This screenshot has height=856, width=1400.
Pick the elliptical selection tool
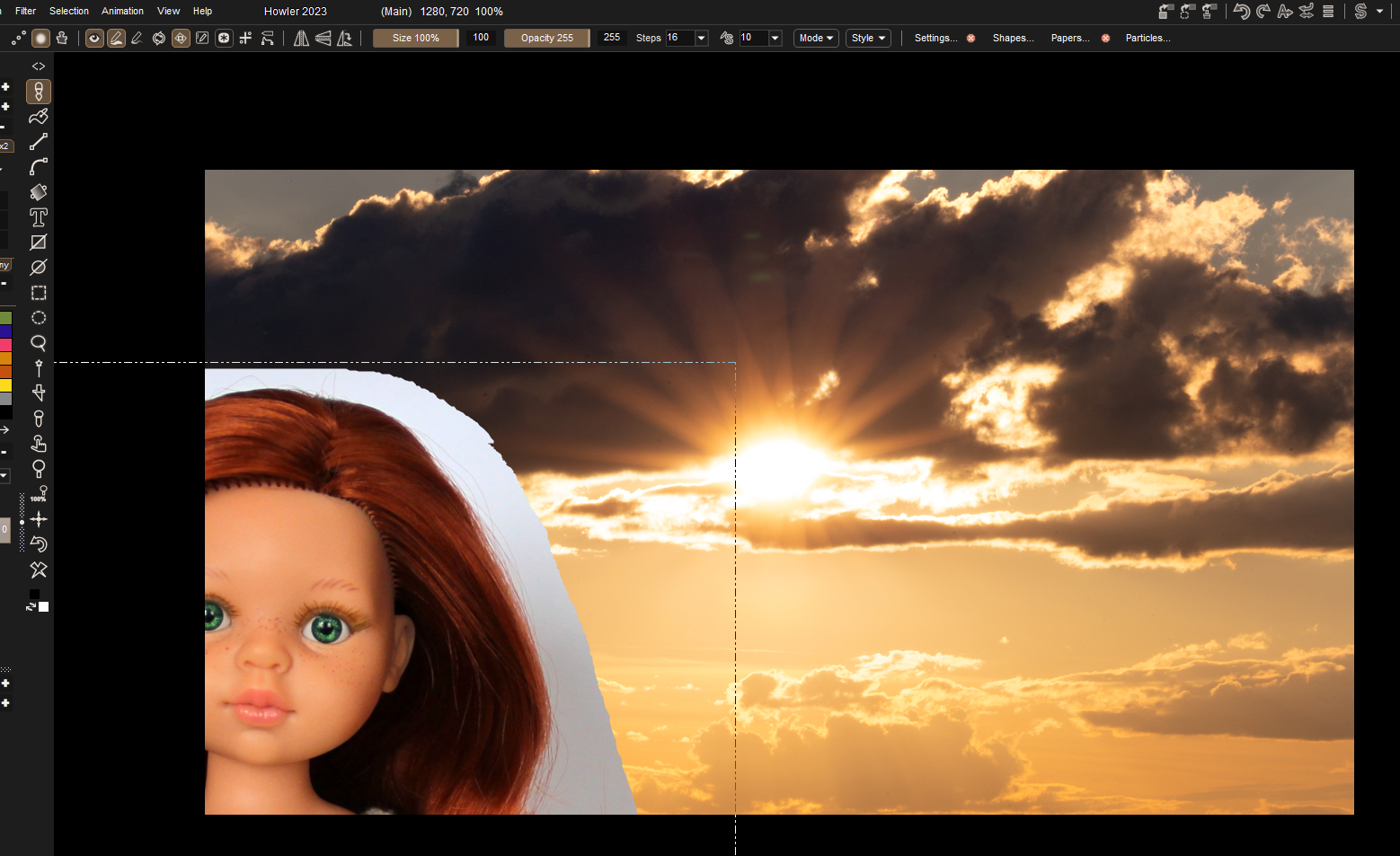(39, 318)
